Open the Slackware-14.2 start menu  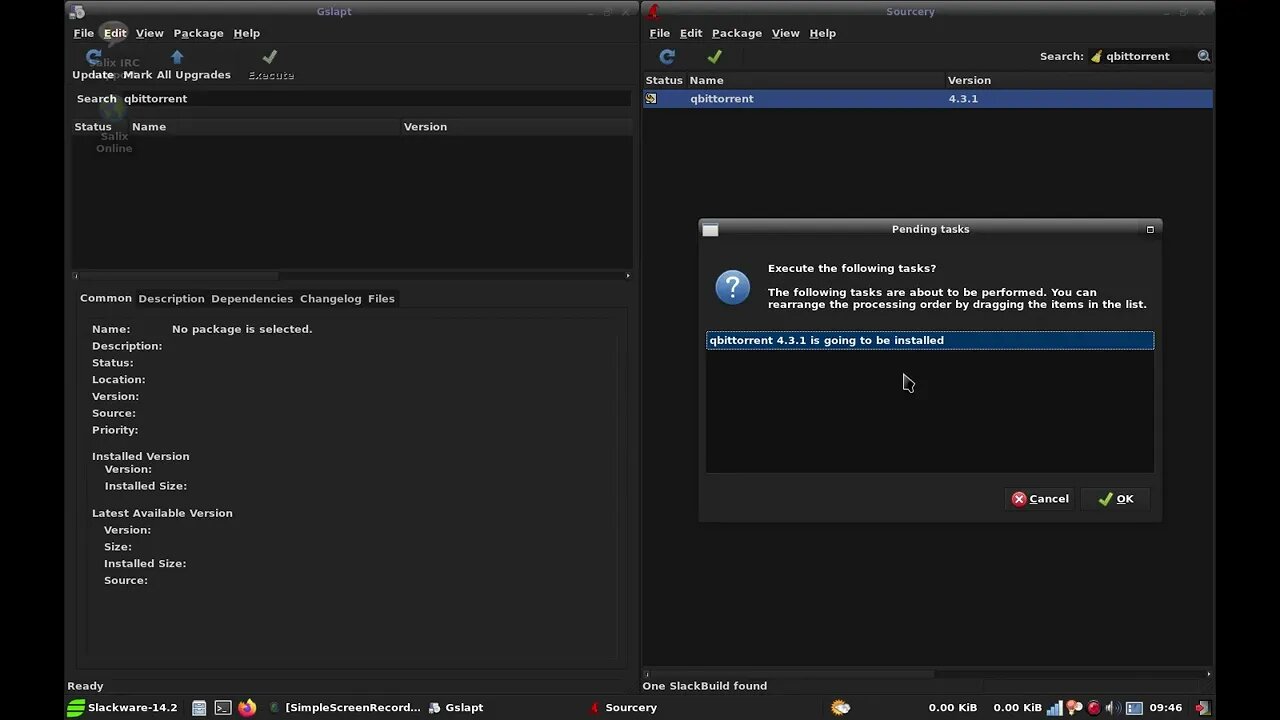pos(122,707)
